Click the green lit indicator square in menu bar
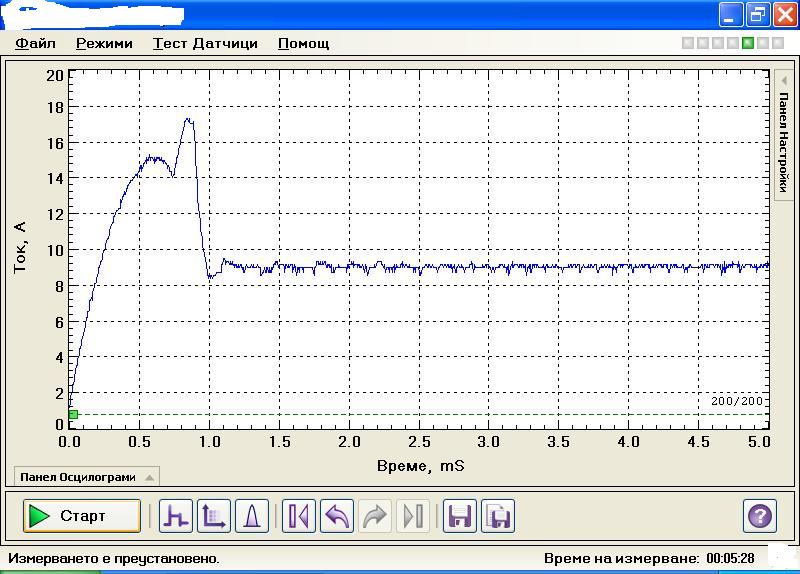The width and height of the screenshot is (800, 574). pyautogui.click(x=748, y=43)
